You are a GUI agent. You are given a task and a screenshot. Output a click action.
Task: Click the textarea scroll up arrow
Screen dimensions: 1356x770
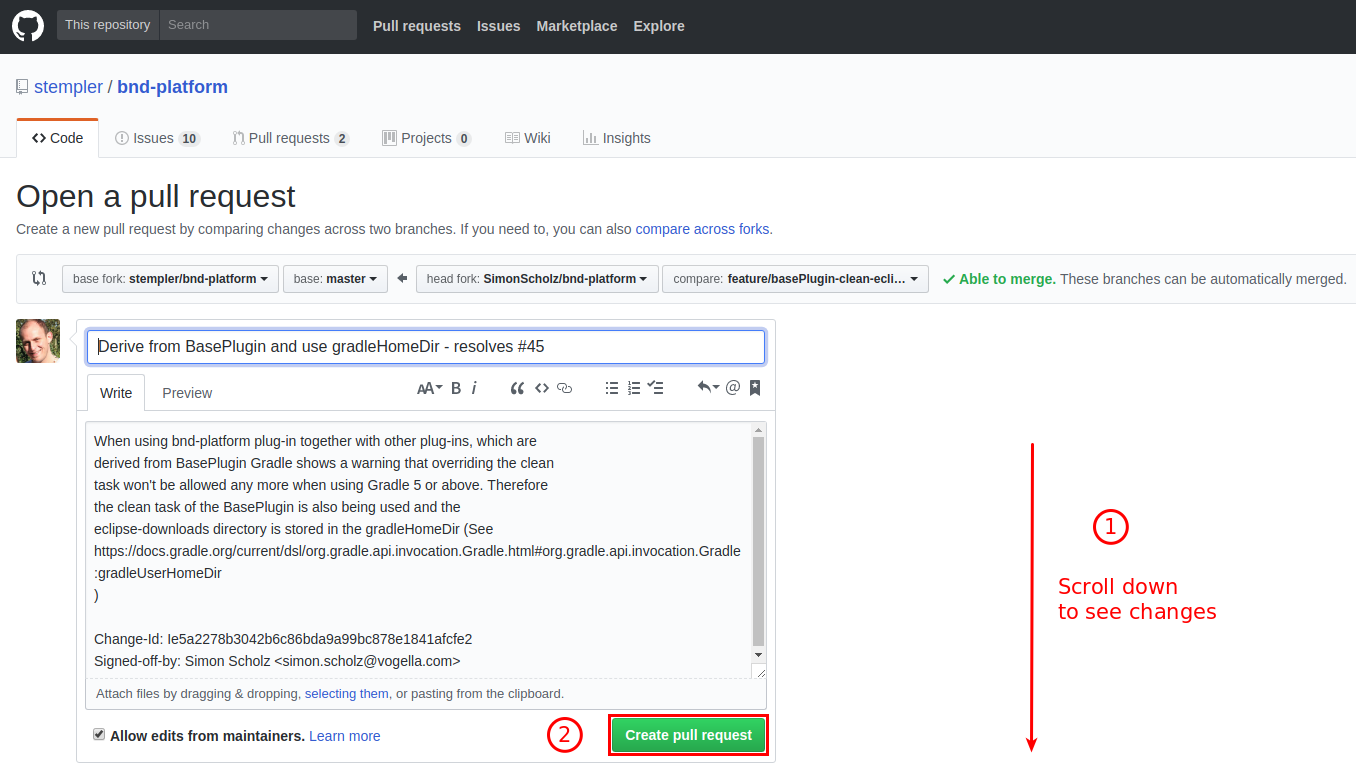tap(759, 430)
